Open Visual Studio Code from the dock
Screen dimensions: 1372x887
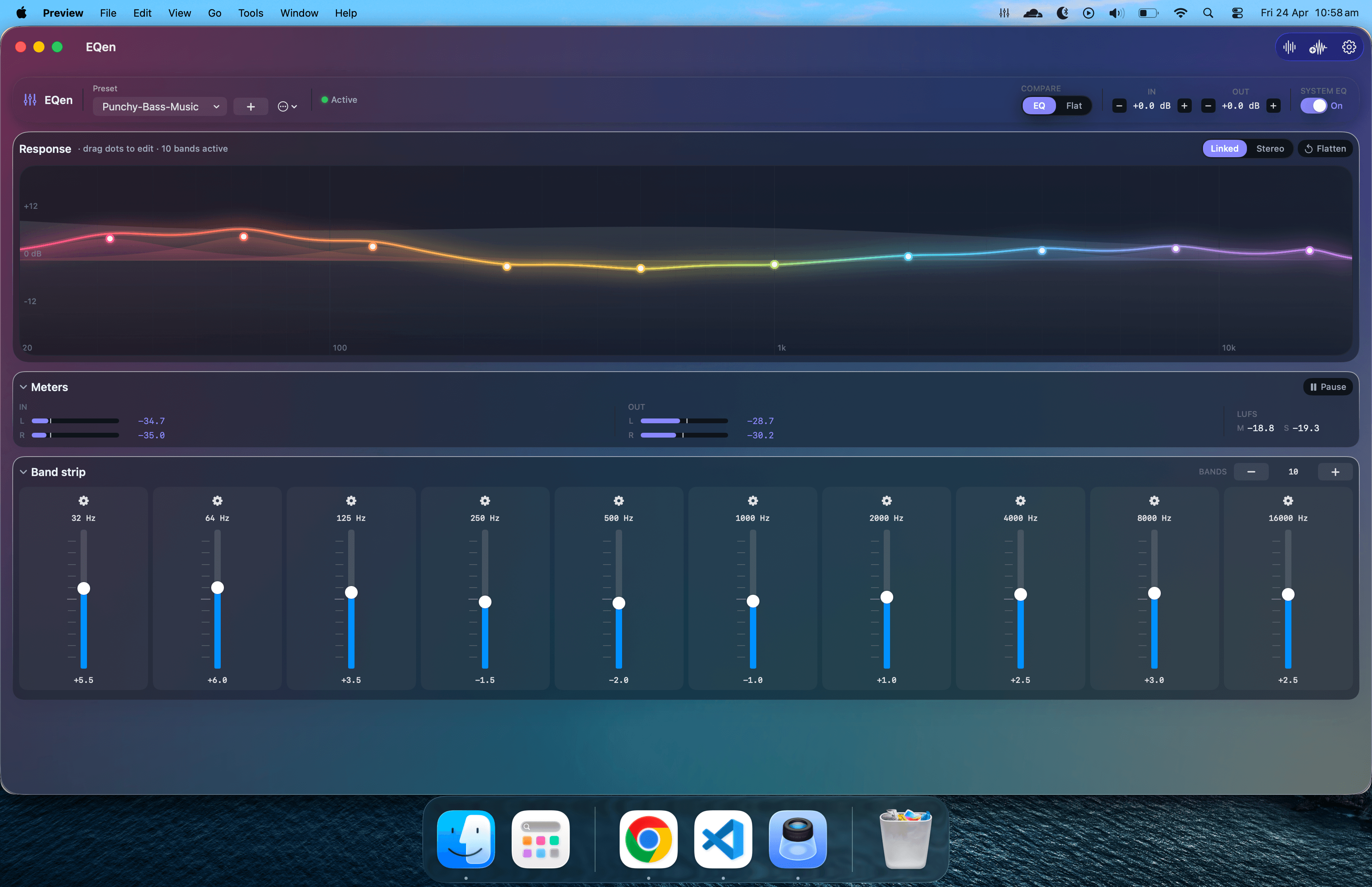click(x=723, y=839)
